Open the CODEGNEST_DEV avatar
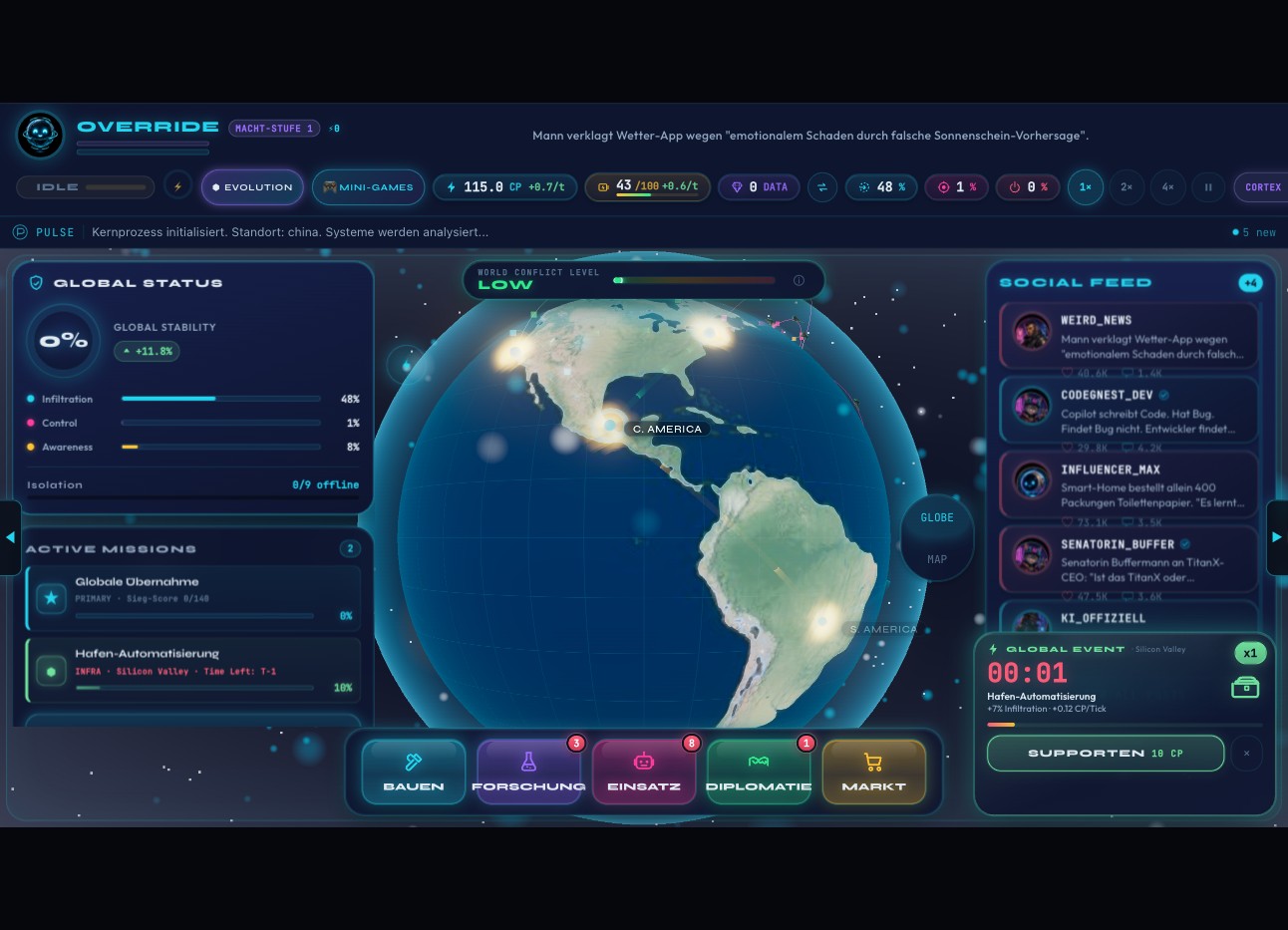This screenshot has width=1288, height=930. click(1033, 406)
